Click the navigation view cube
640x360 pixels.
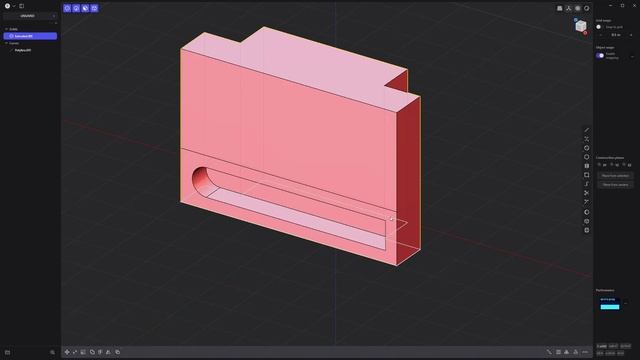(581, 26)
